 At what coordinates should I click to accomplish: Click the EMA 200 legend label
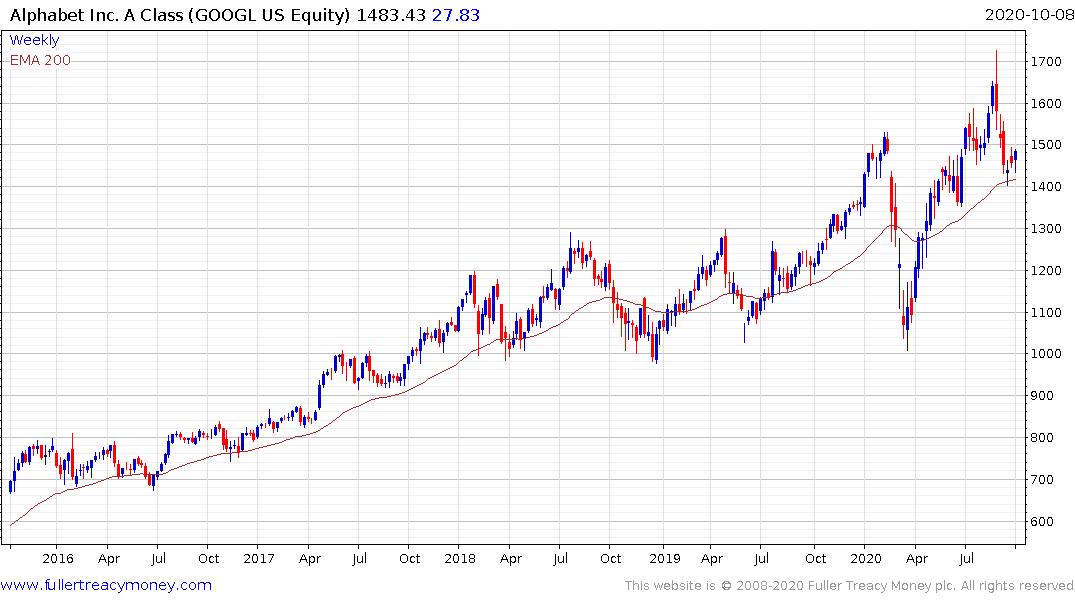[x=40, y=60]
